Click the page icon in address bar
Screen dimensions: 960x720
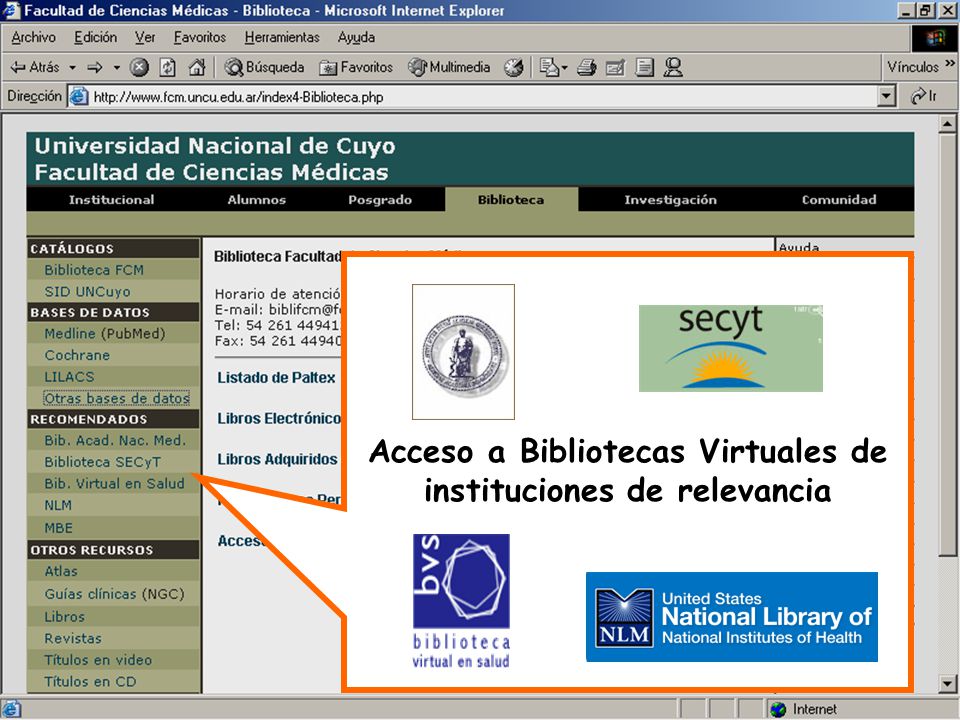[78, 97]
